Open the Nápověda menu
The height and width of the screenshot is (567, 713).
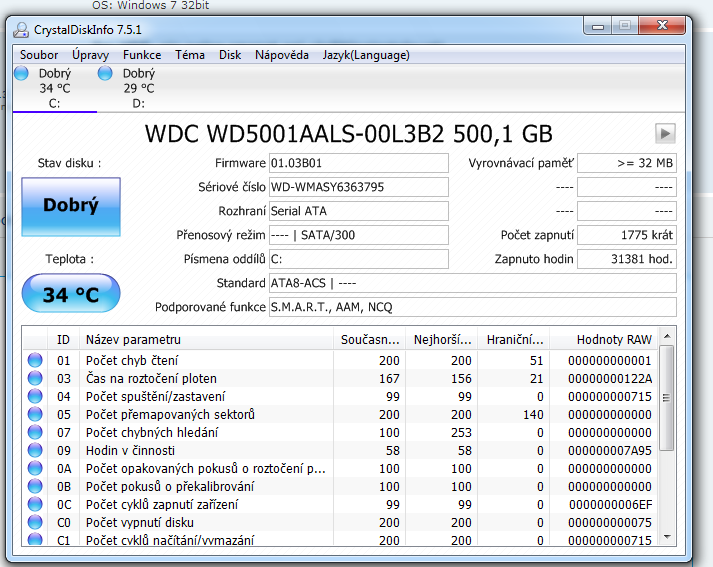click(x=282, y=55)
